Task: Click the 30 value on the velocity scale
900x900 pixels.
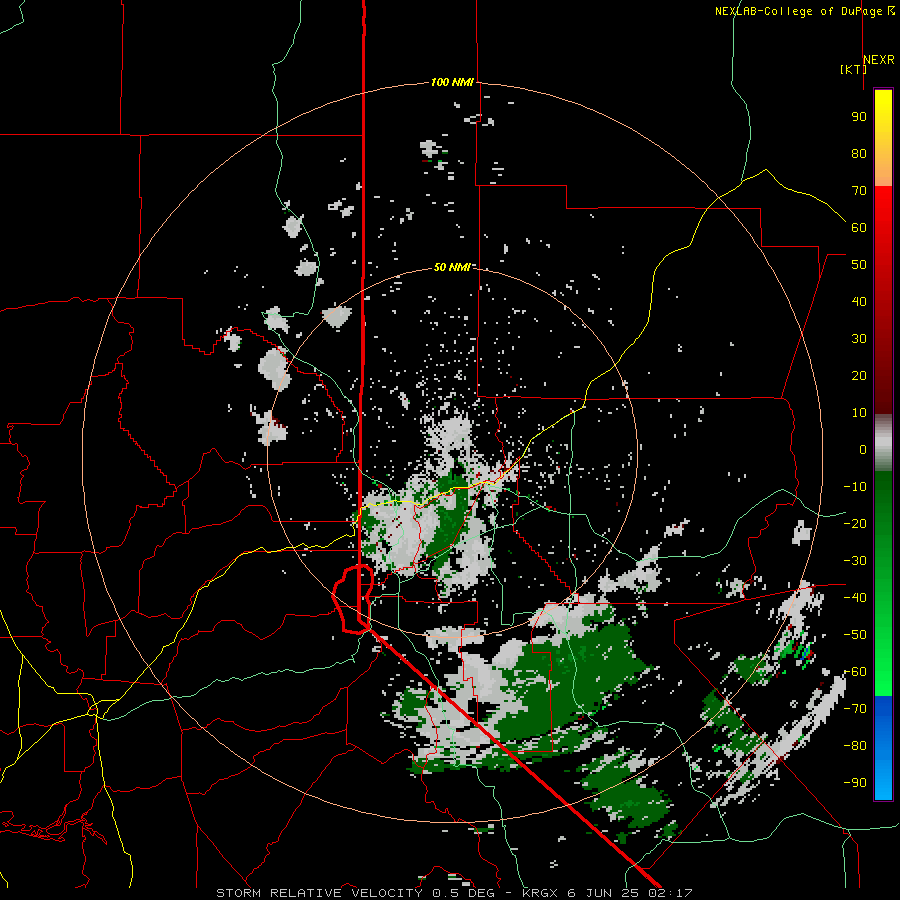Action: (859, 339)
